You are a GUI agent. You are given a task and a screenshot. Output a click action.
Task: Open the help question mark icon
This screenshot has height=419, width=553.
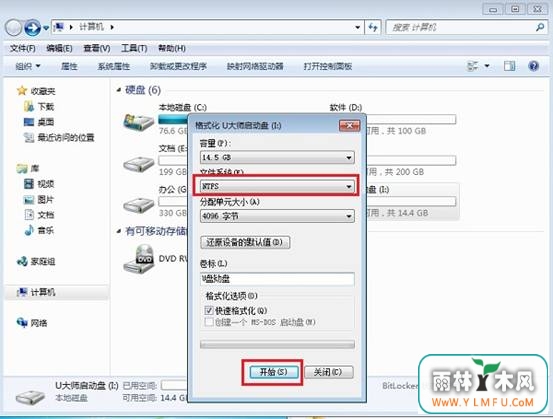(533, 66)
